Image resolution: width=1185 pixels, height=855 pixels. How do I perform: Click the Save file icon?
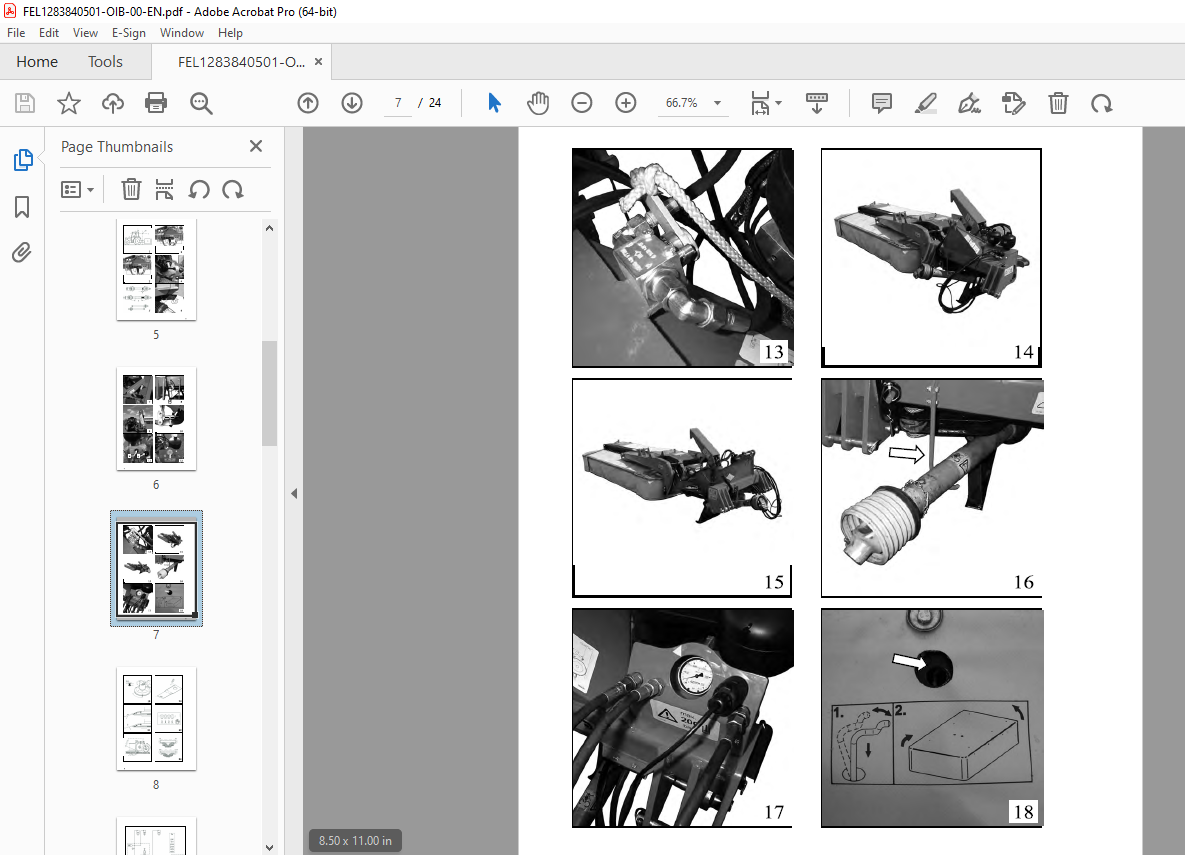click(x=25, y=103)
